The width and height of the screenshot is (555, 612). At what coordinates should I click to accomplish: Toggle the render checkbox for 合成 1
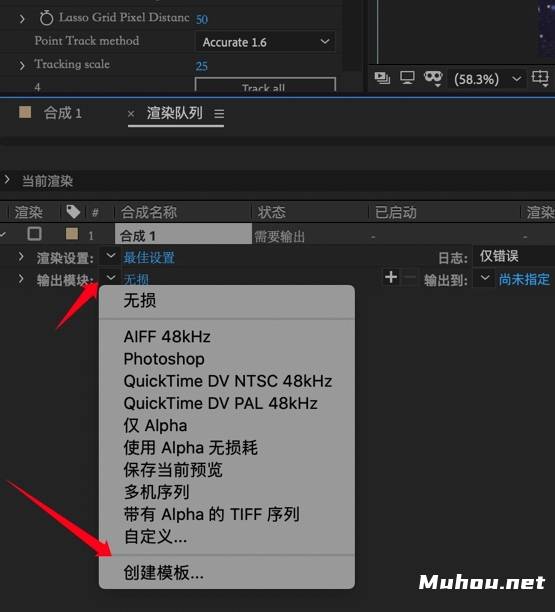point(34,234)
